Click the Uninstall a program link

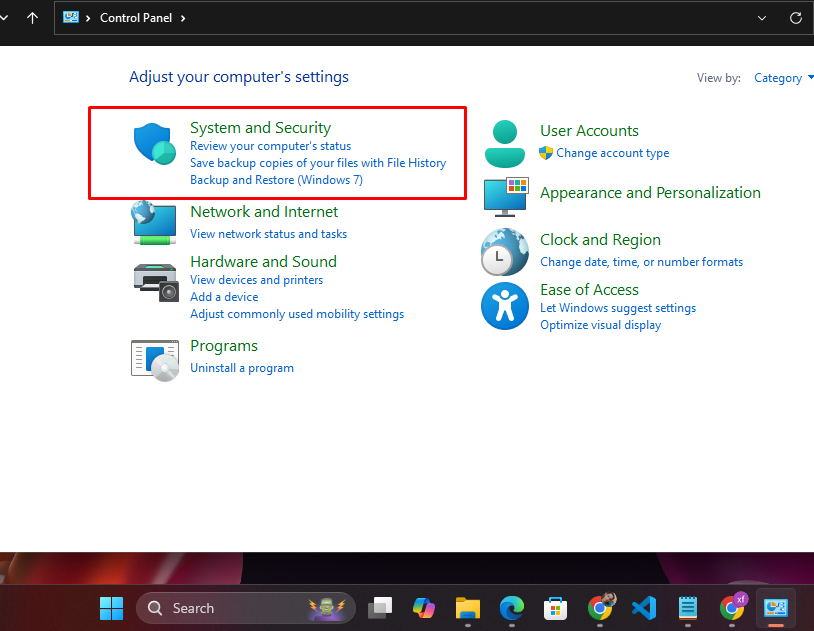(242, 368)
